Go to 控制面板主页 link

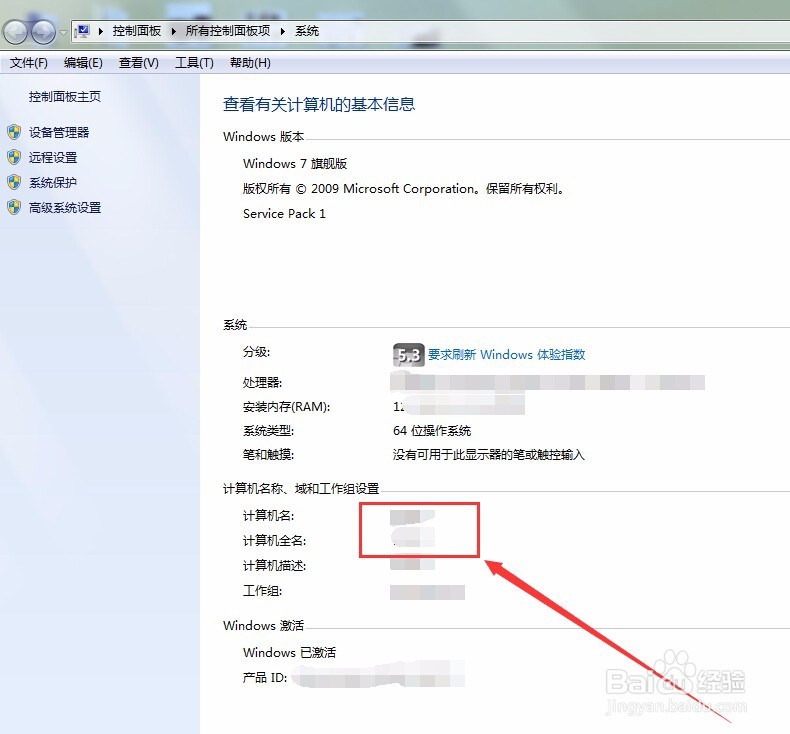[x=64, y=97]
